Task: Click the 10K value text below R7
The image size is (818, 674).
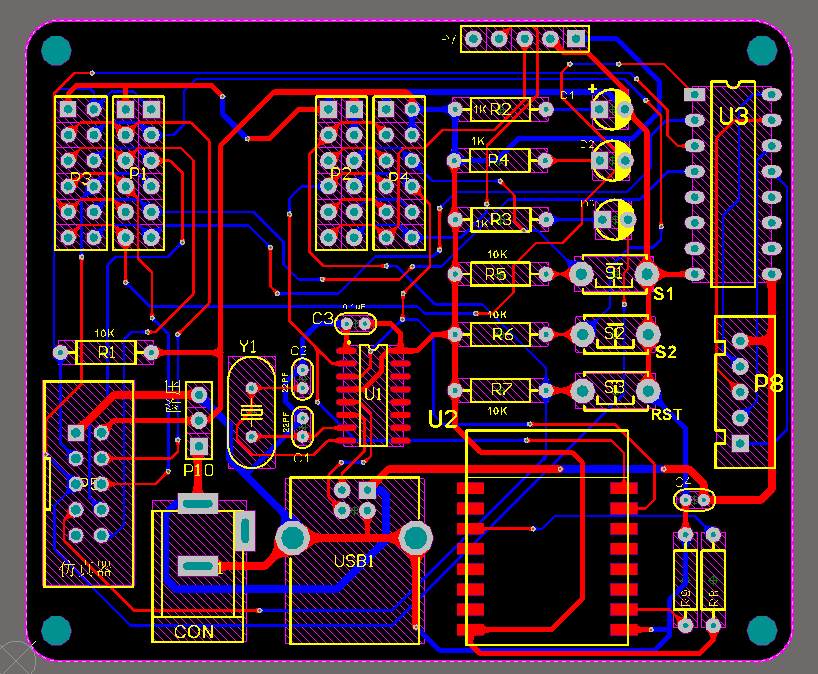Action: click(x=497, y=411)
